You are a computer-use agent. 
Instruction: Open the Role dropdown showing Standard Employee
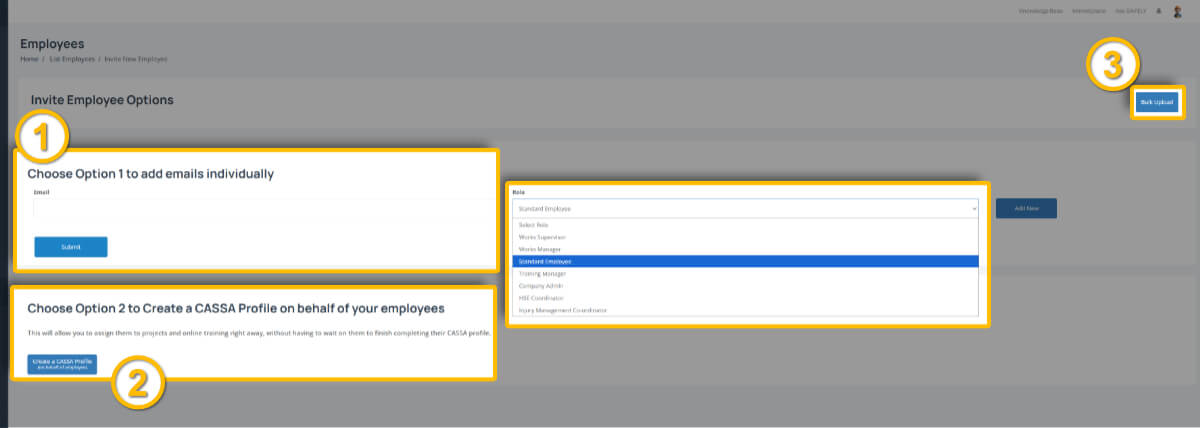[745, 208]
